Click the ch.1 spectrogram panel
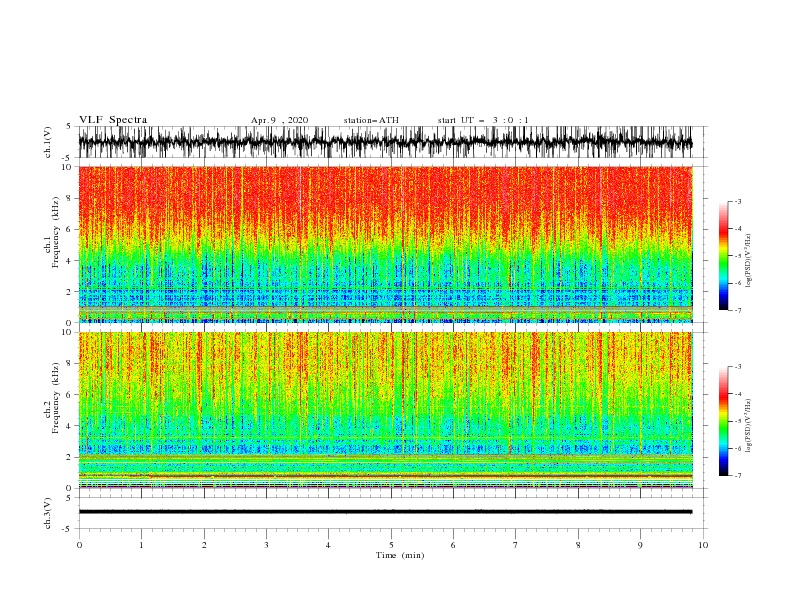The width and height of the screenshot is (792, 612). pyautogui.click(x=386, y=244)
